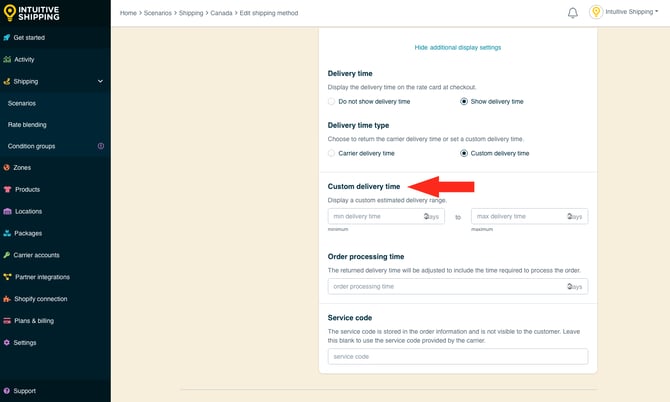Click the Products shirt icon
670x402 pixels.
coord(7,189)
